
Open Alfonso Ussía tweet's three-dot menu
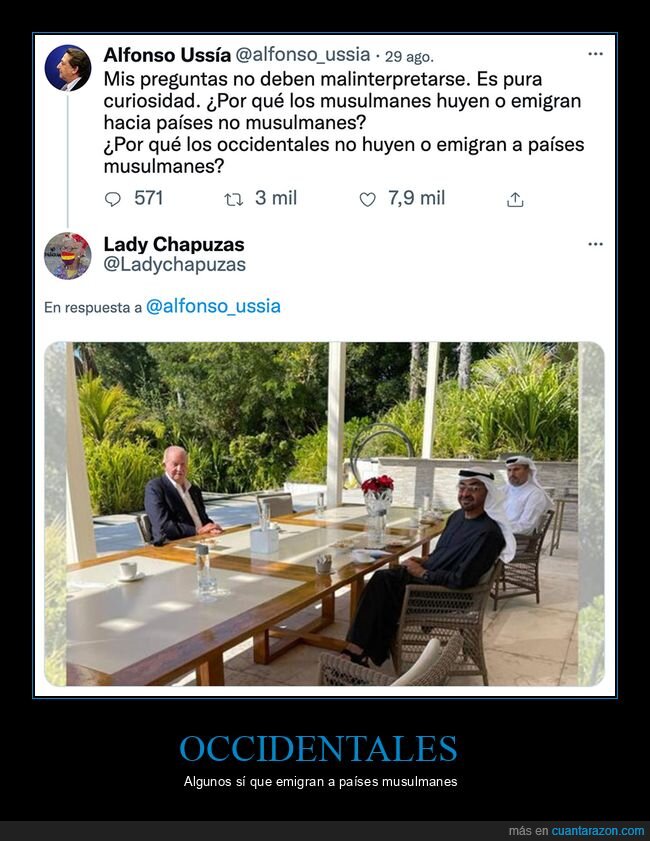(595, 54)
